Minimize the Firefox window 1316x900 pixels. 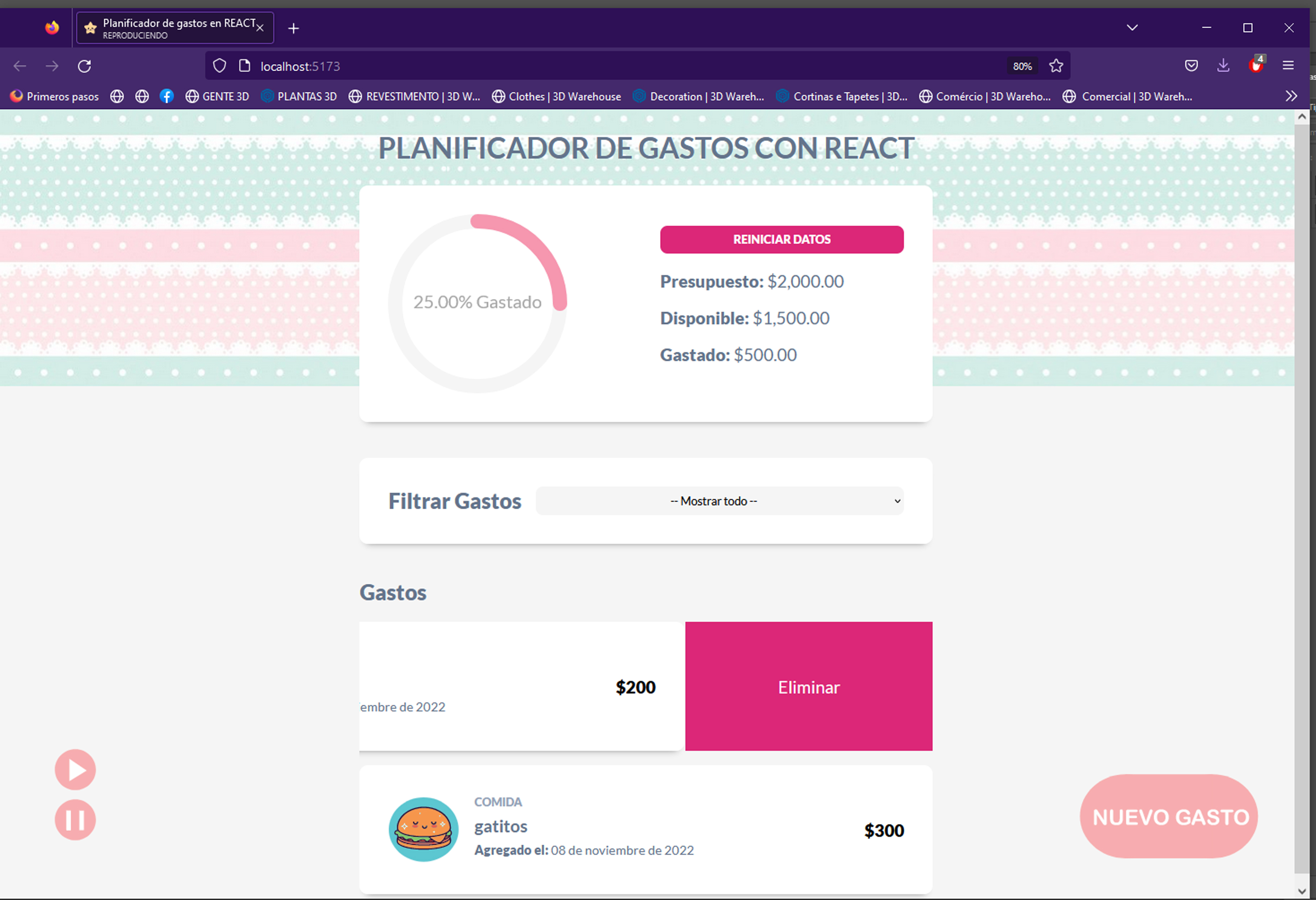[x=1207, y=28]
